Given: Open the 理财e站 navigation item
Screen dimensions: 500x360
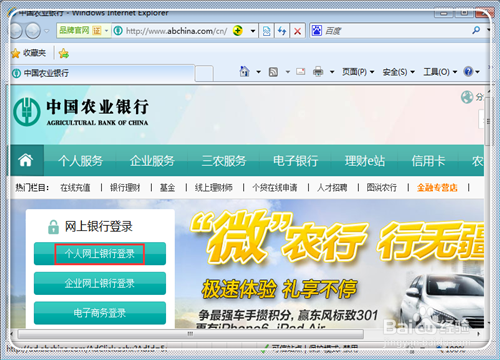Looking at the screenshot, I should 365,161.
